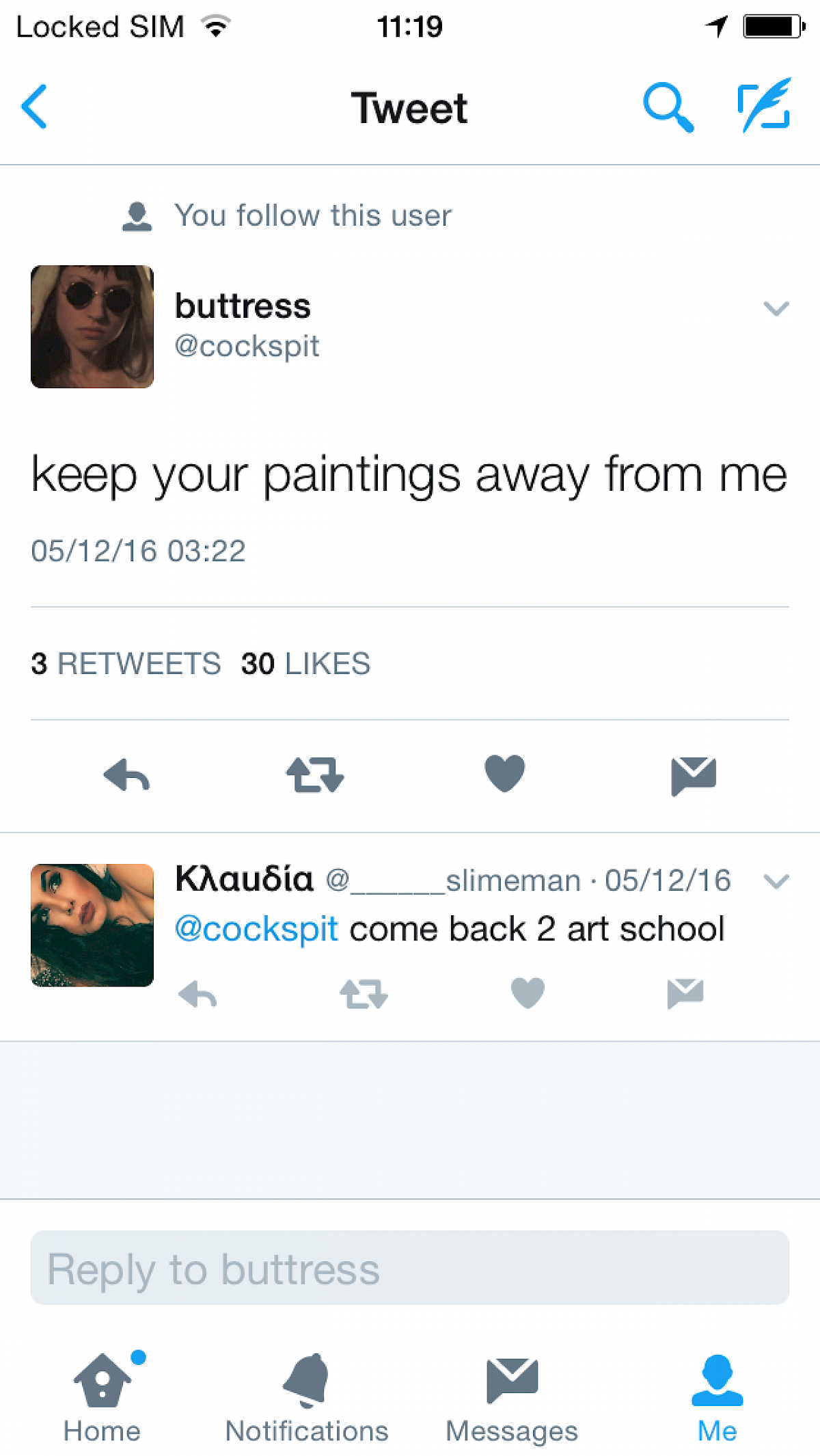Expand options chevron on Κλαυδία's reply
This screenshot has width=820, height=1456.
pyautogui.click(x=776, y=881)
